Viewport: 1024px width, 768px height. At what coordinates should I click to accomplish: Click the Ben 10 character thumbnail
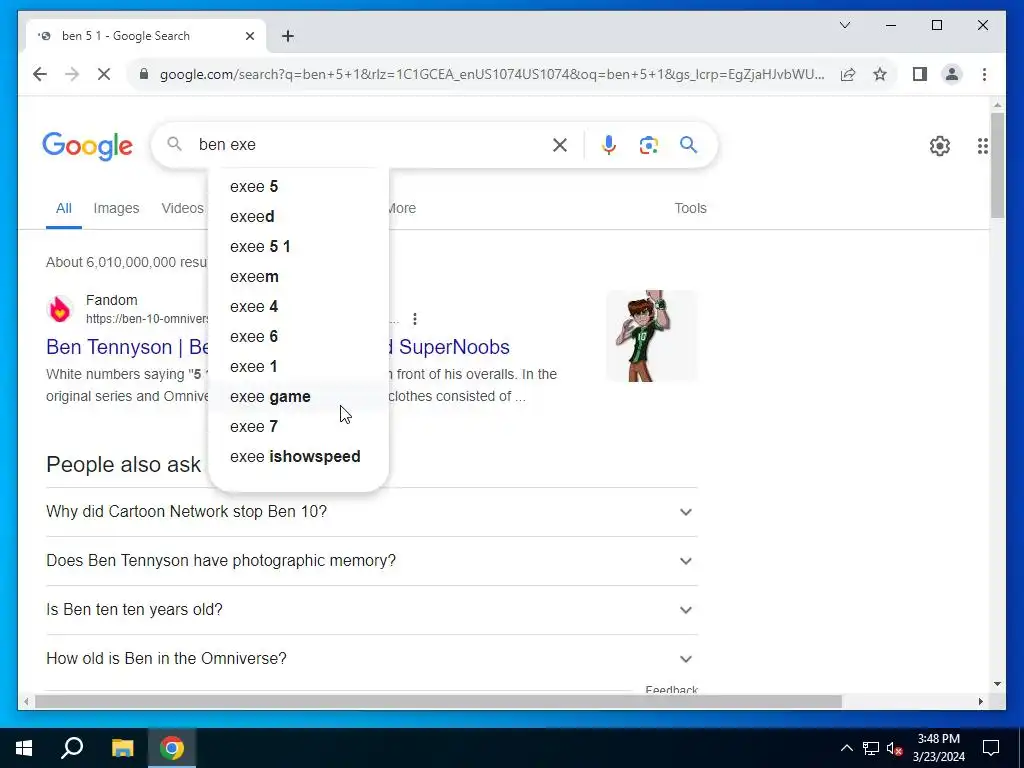pyautogui.click(x=652, y=336)
